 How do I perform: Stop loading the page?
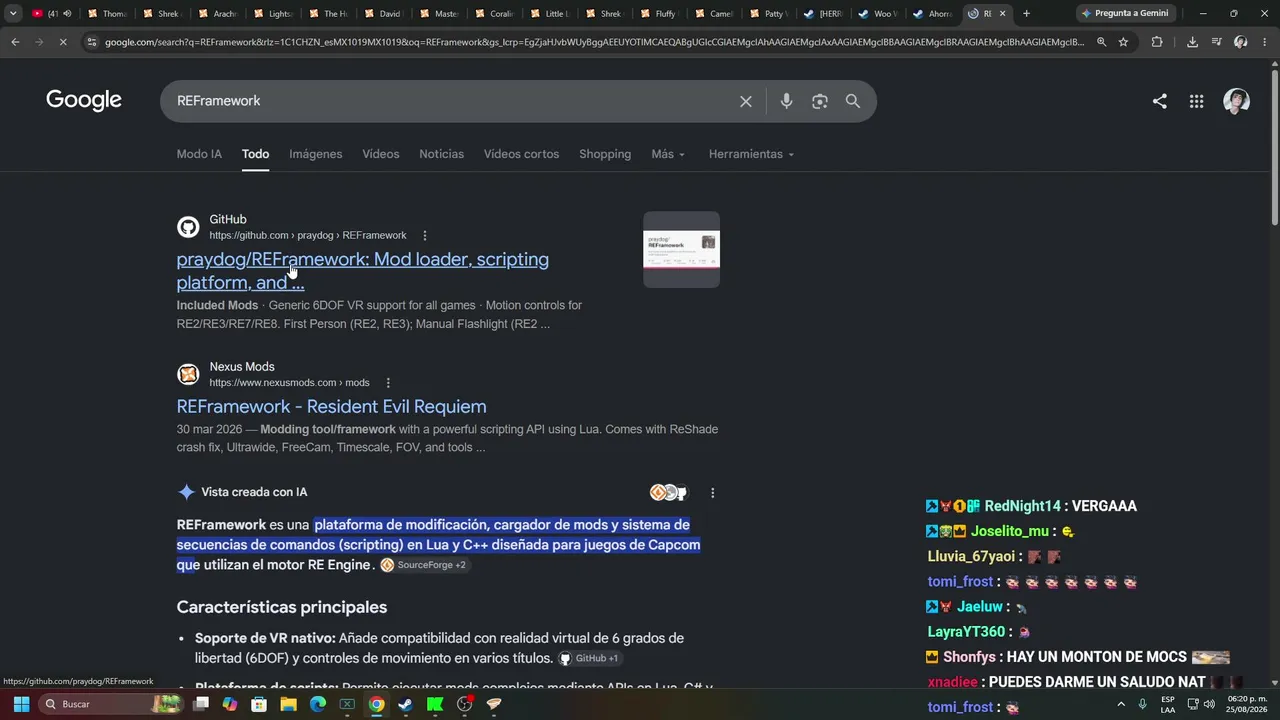(x=62, y=42)
